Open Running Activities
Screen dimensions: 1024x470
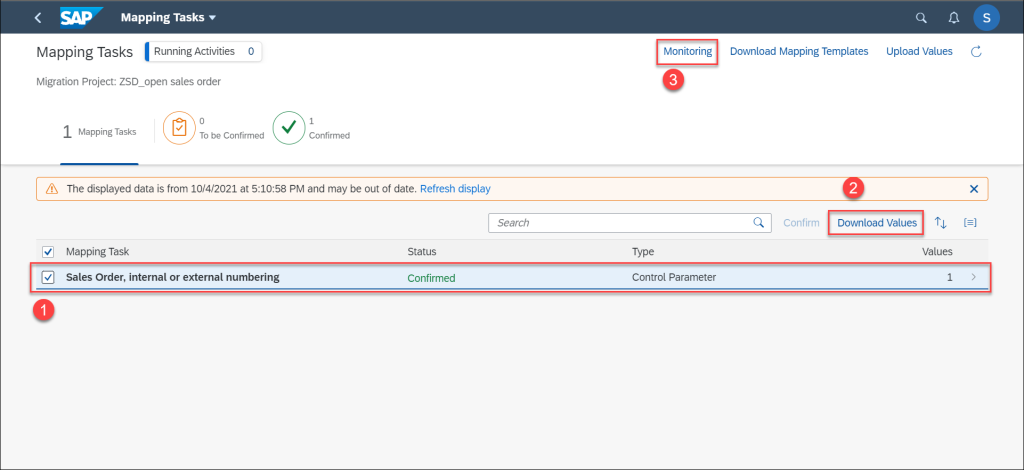pyautogui.click(x=204, y=52)
